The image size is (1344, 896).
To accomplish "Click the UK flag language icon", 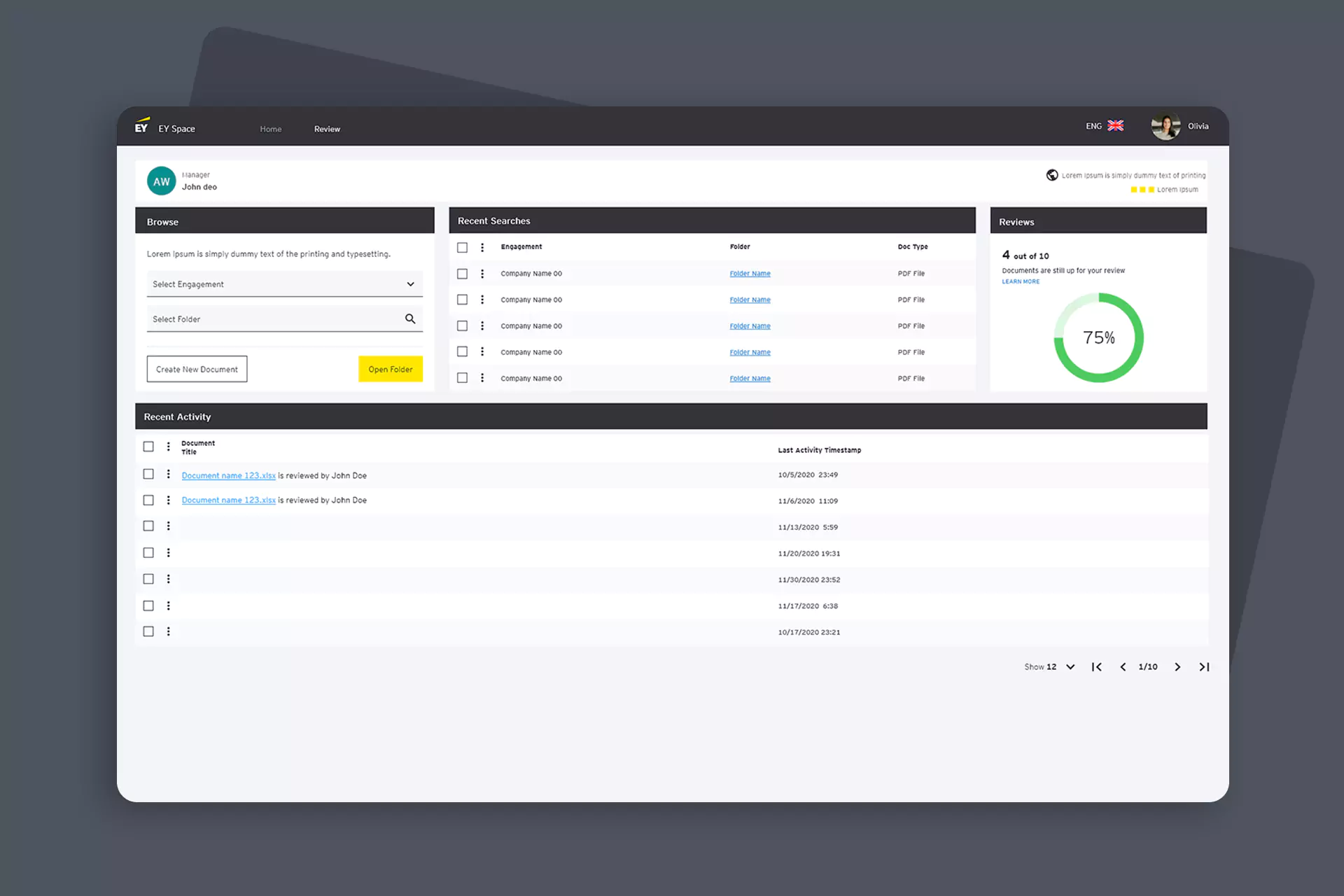I will click(x=1115, y=126).
